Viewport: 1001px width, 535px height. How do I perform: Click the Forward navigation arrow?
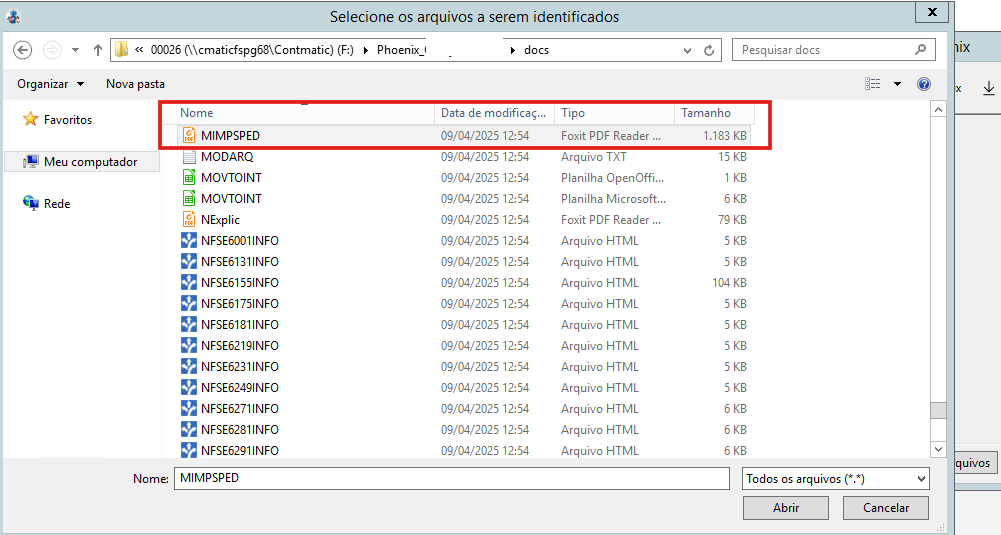click(52, 50)
